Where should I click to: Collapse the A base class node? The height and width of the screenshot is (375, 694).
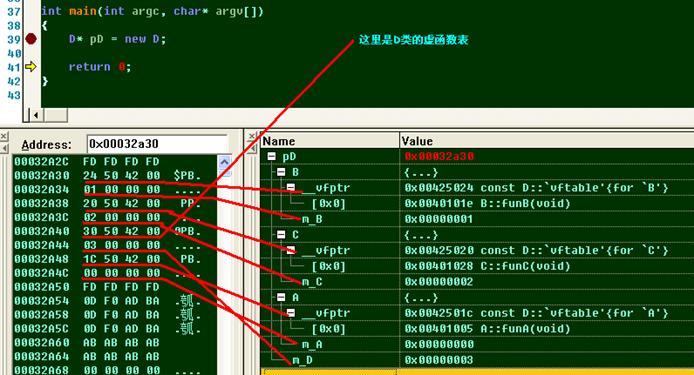pyautogui.click(x=281, y=297)
